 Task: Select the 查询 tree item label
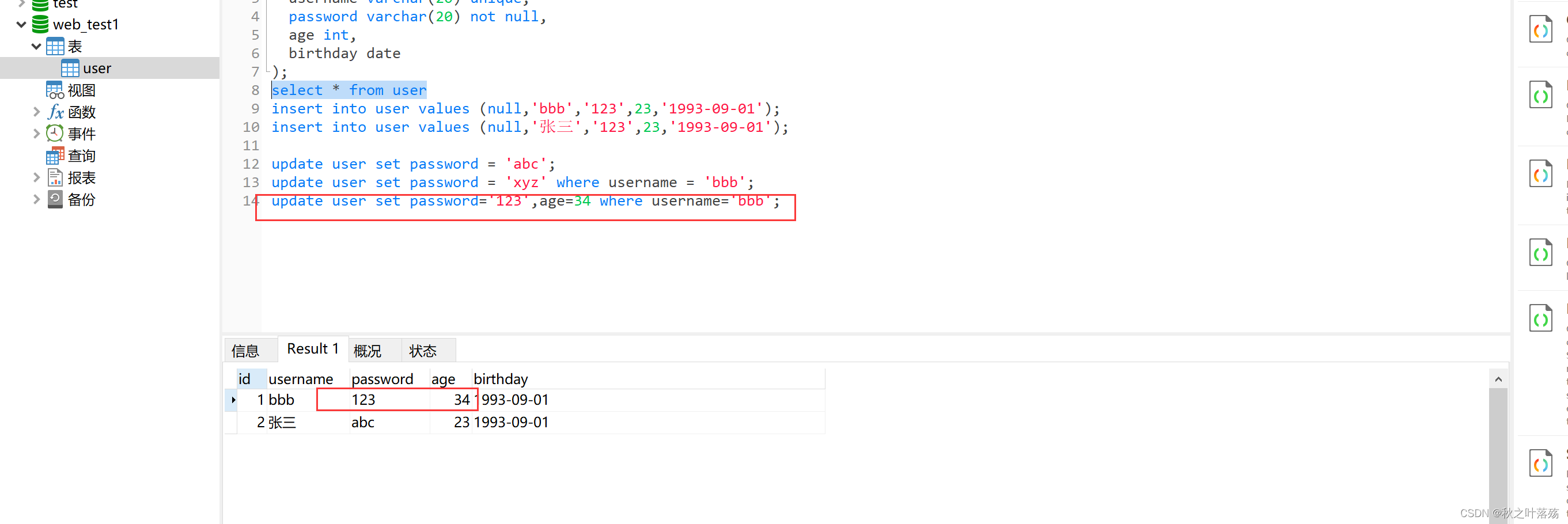tap(82, 156)
